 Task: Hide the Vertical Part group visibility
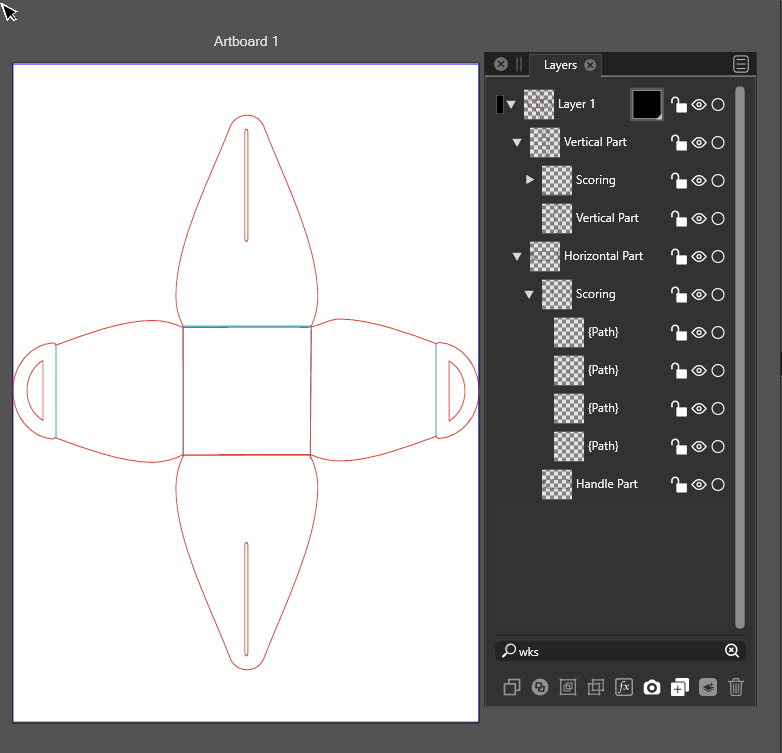pos(699,143)
